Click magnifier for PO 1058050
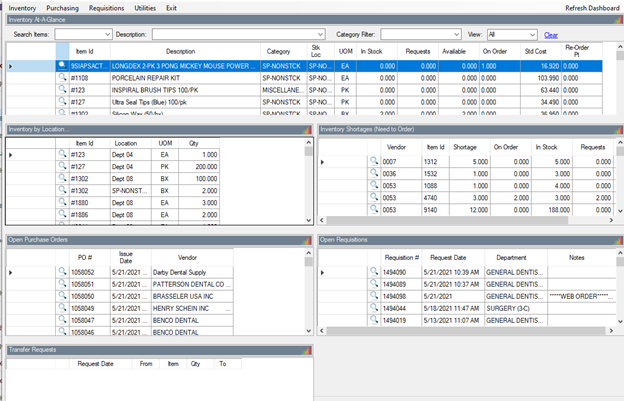This screenshot has height=401, width=624. click(62, 296)
